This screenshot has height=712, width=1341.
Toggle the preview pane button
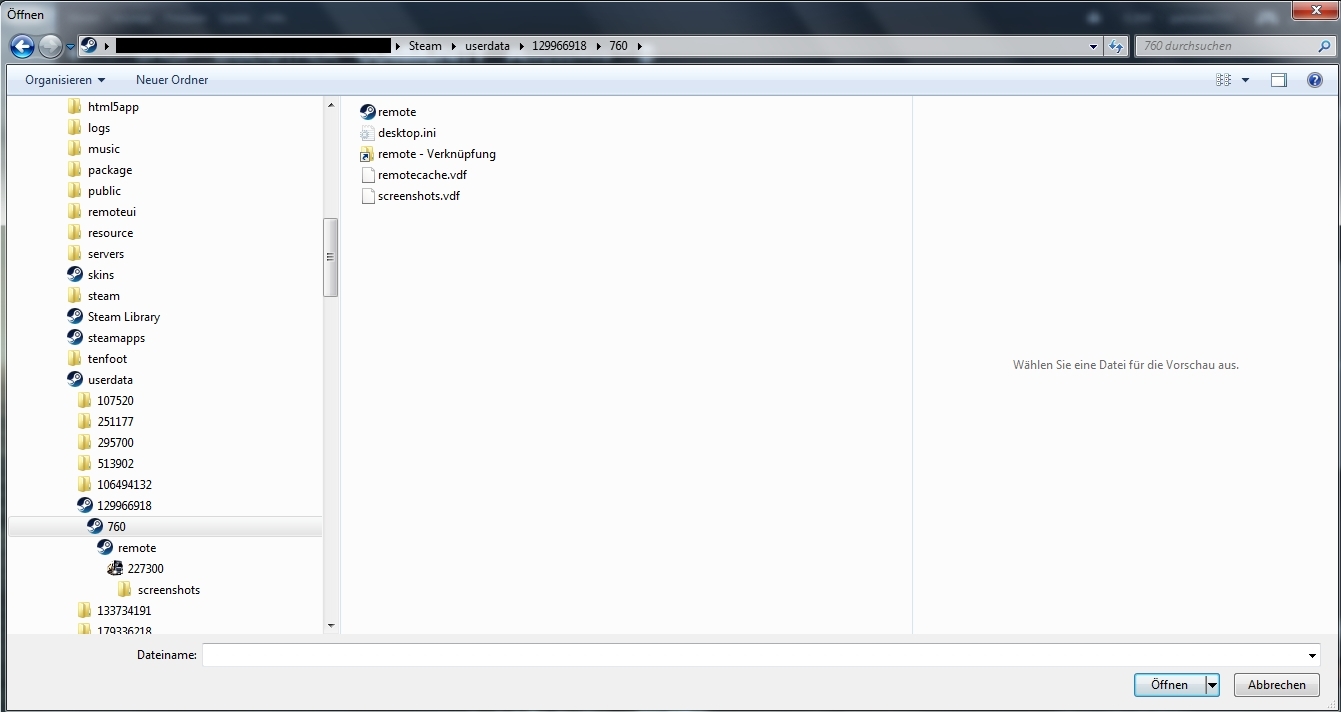coord(1279,80)
